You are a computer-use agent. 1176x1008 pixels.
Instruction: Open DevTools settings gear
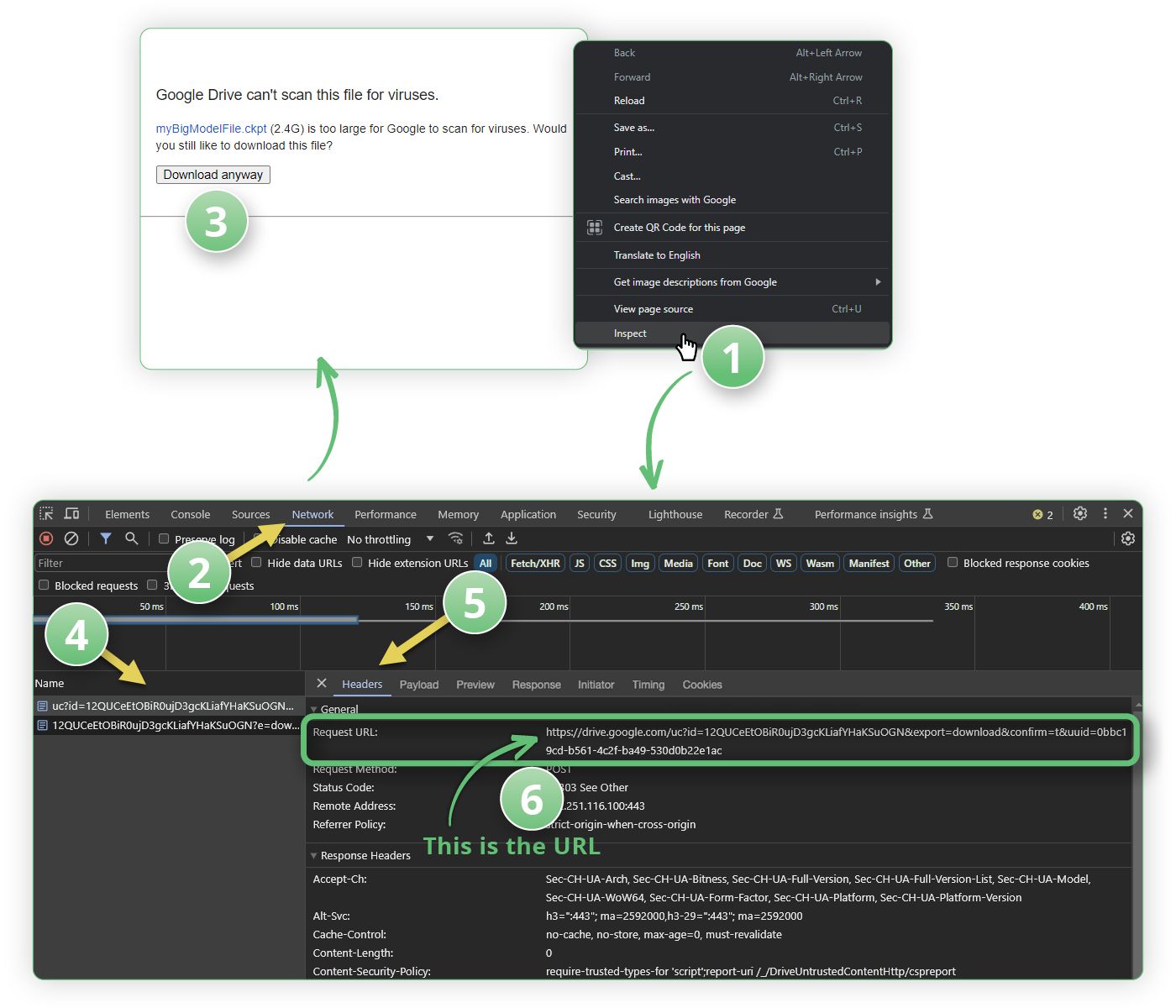1080,513
